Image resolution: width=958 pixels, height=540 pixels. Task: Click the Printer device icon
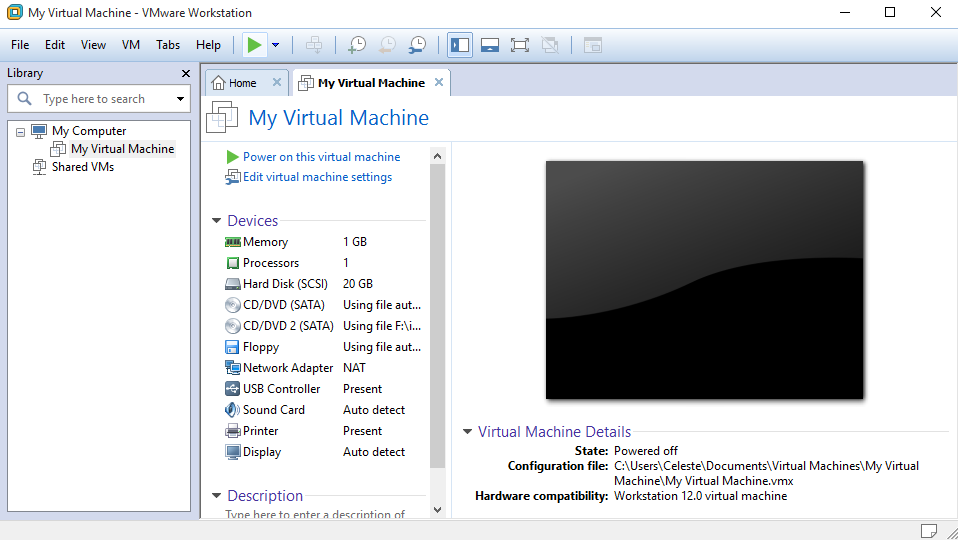(x=233, y=431)
